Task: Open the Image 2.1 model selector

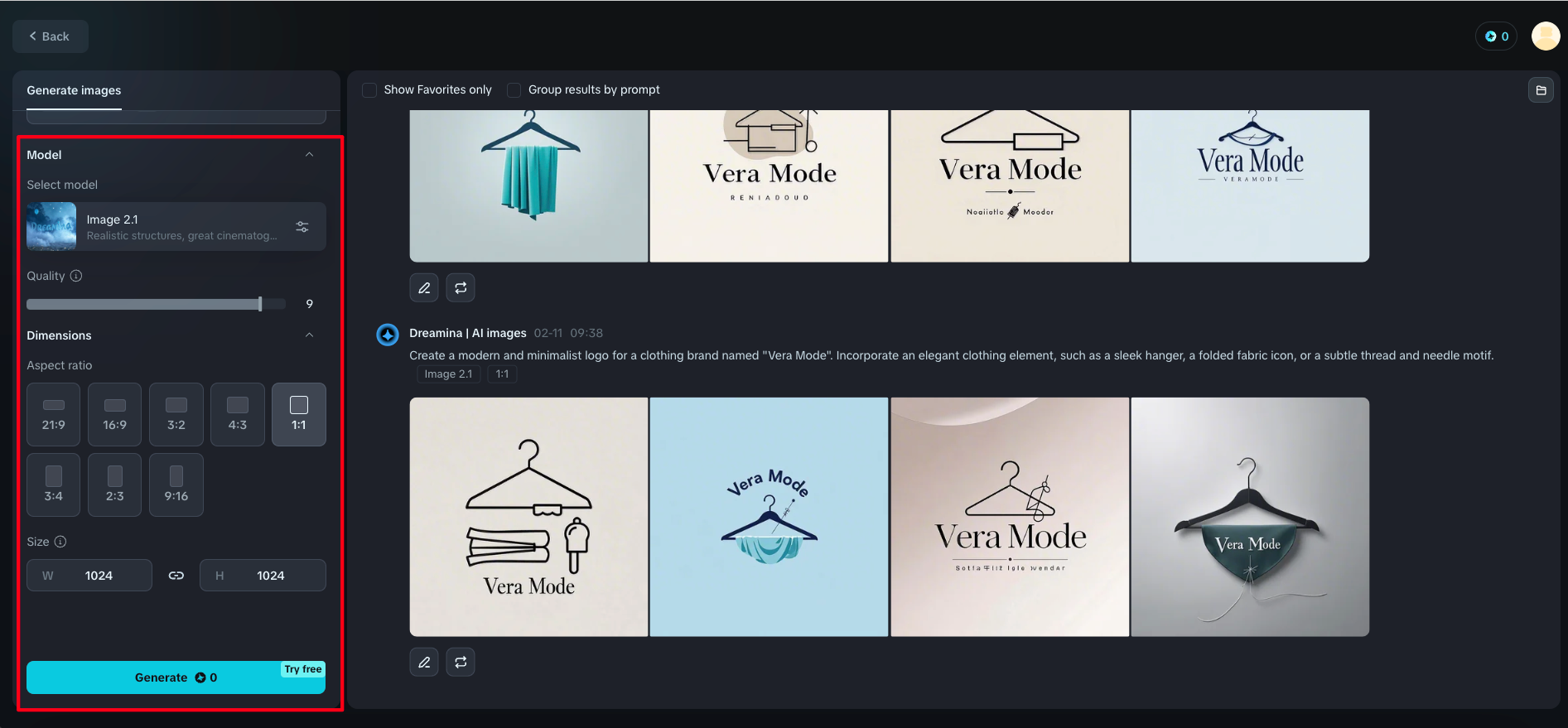Action: (176, 227)
